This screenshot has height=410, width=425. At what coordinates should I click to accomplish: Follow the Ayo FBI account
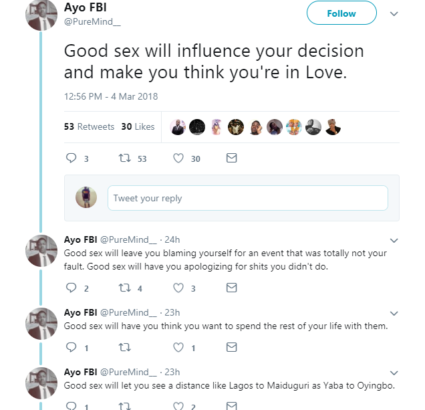[x=342, y=13]
